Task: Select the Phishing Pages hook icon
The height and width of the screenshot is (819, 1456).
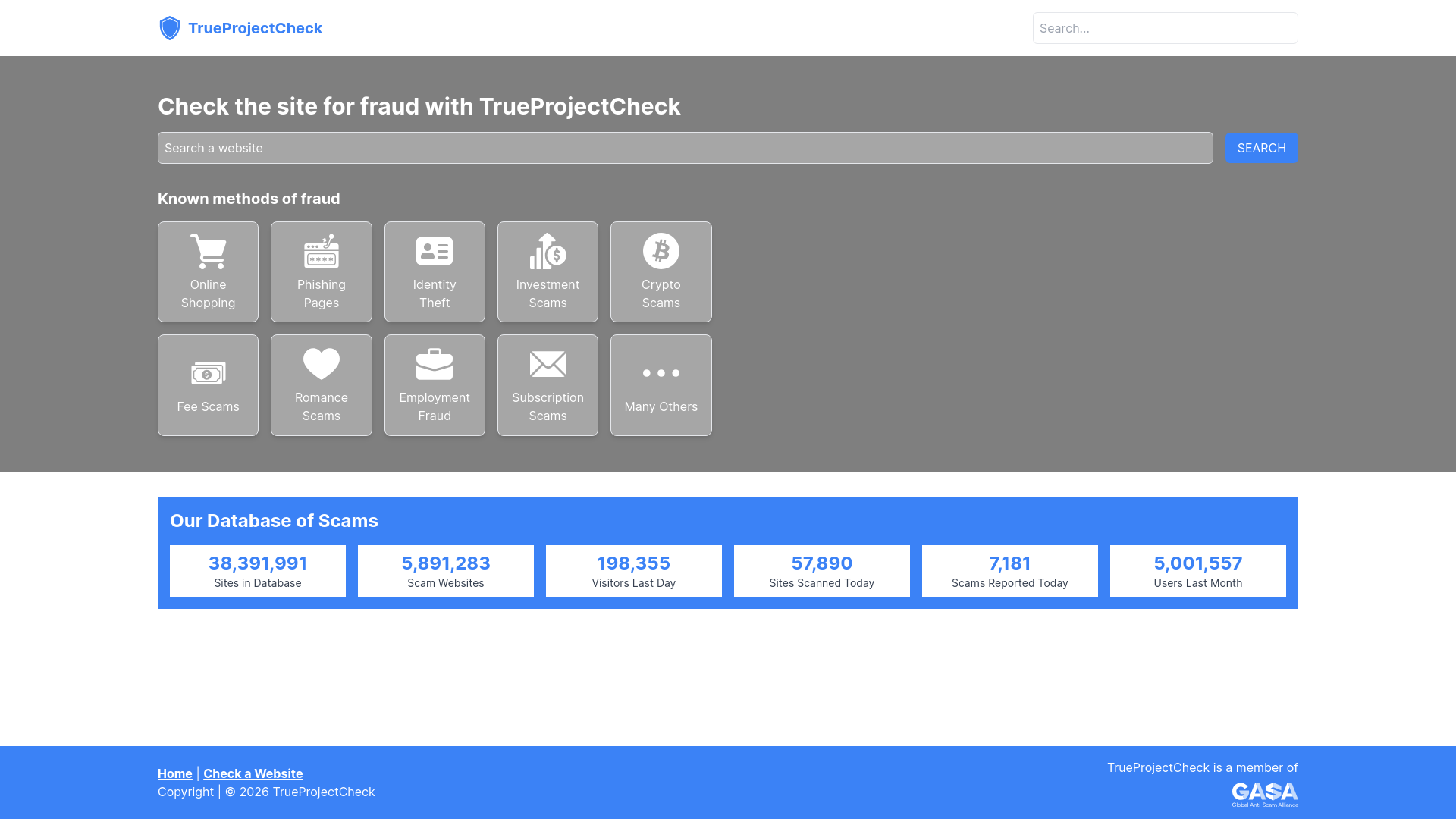Action: point(322,251)
